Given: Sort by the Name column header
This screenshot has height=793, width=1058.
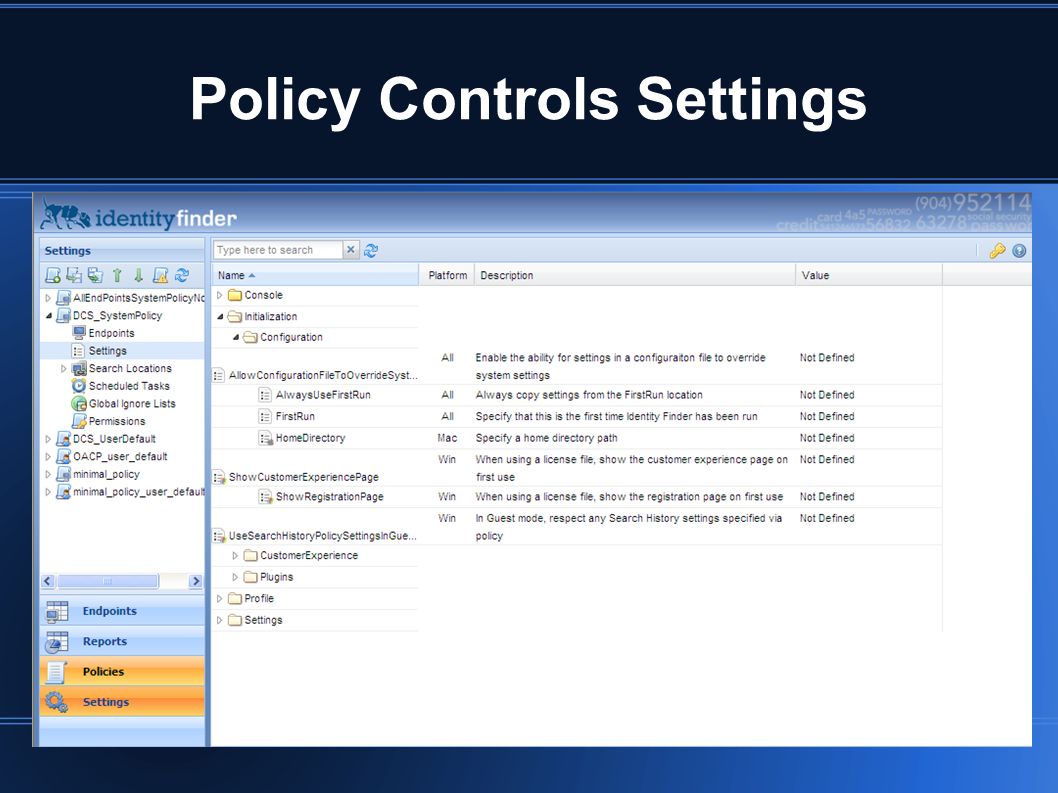Looking at the screenshot, I should click(x=316, y=275).
